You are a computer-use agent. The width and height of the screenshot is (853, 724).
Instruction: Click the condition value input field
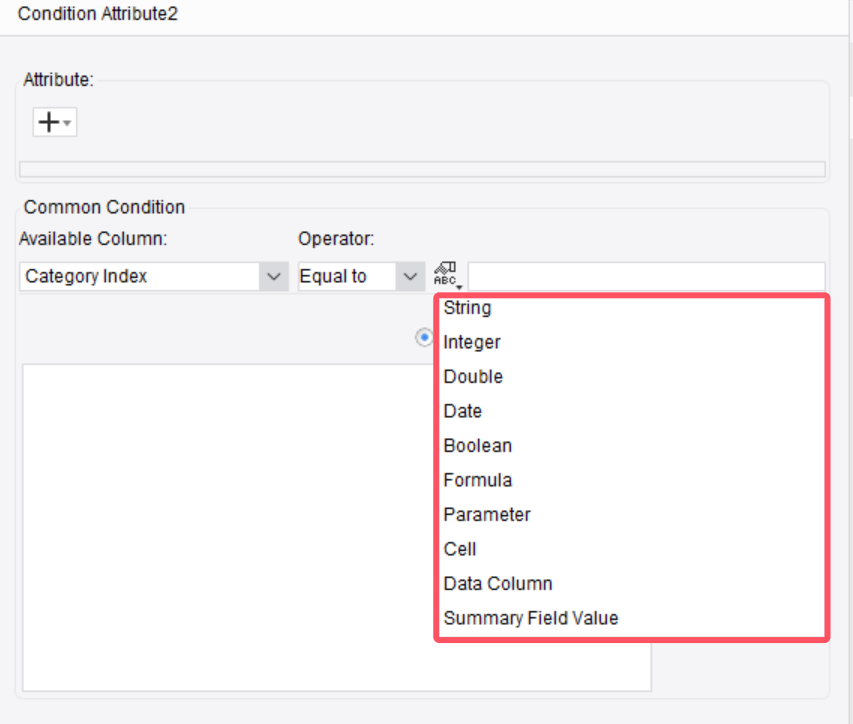click(x=646, y=276)
